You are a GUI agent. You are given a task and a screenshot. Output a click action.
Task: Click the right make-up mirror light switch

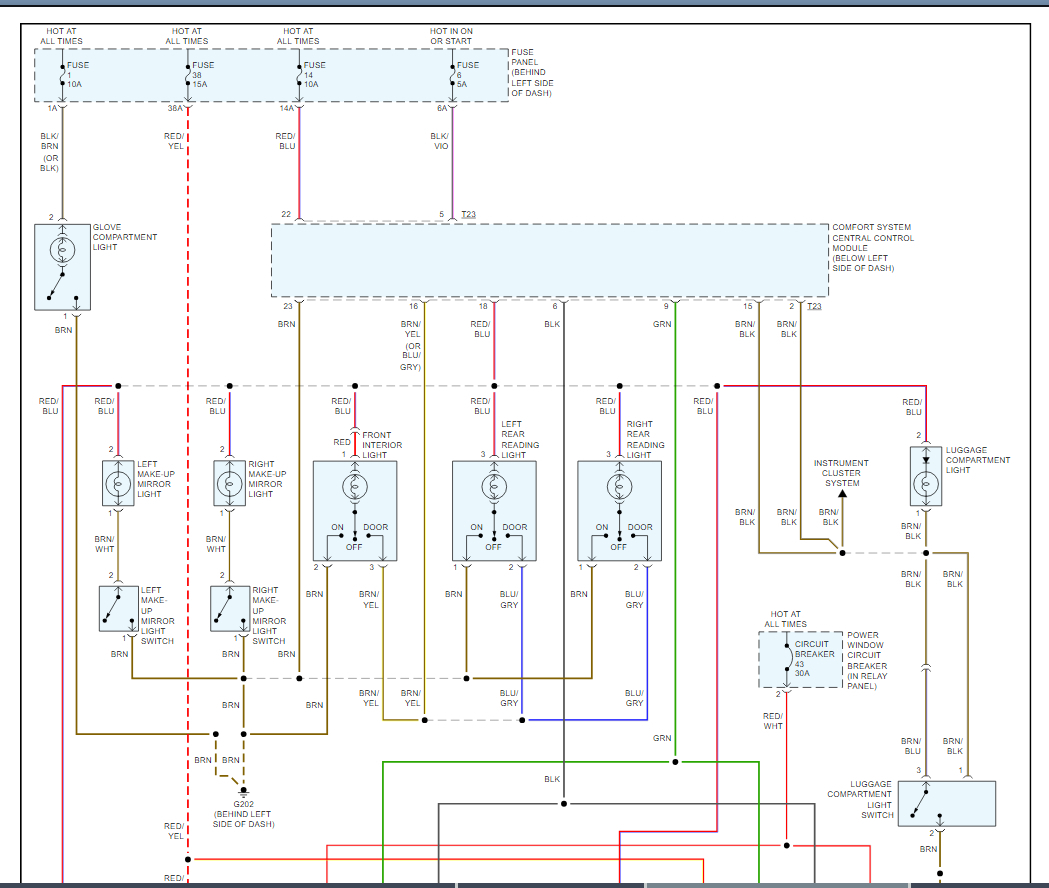pyautogui.click(x=230, y=608)
